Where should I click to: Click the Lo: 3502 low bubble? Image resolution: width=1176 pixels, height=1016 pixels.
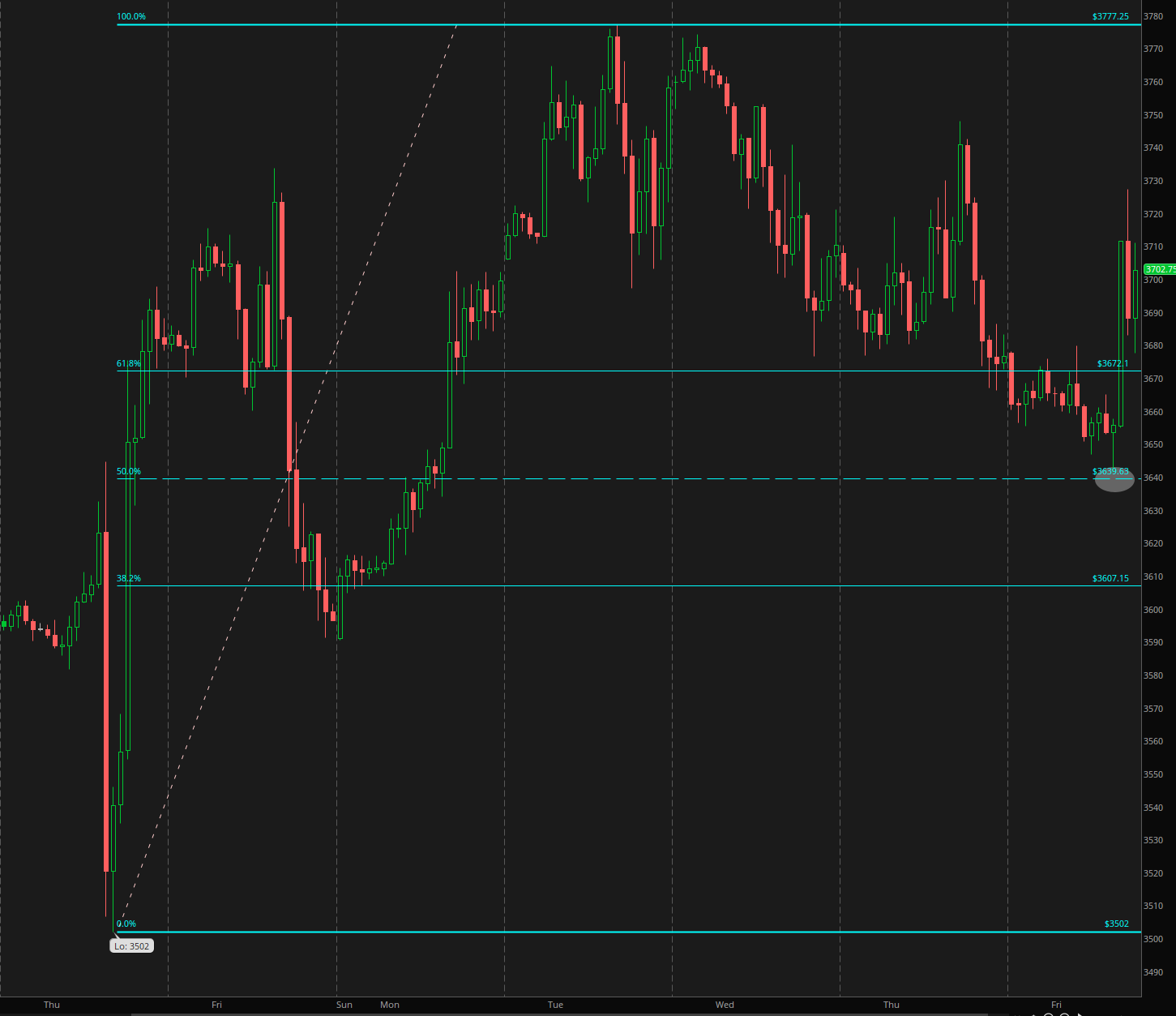(x=131, y=945)
